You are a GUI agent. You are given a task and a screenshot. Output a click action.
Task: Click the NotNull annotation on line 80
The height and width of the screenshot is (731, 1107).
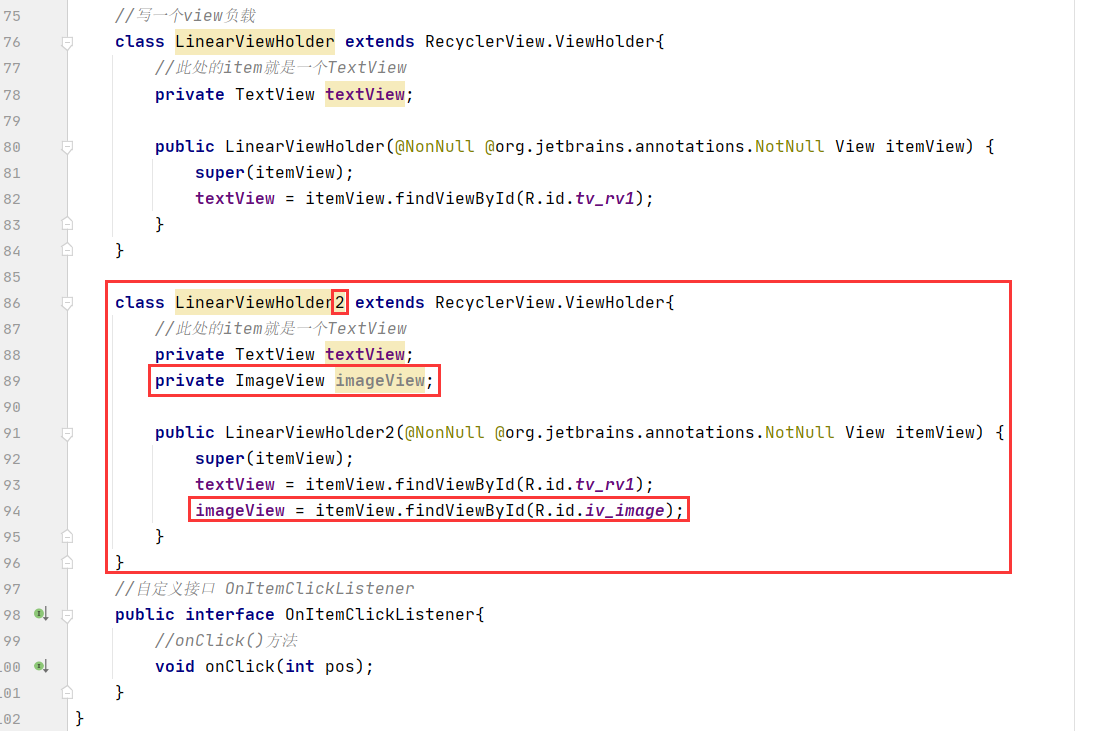789,147
